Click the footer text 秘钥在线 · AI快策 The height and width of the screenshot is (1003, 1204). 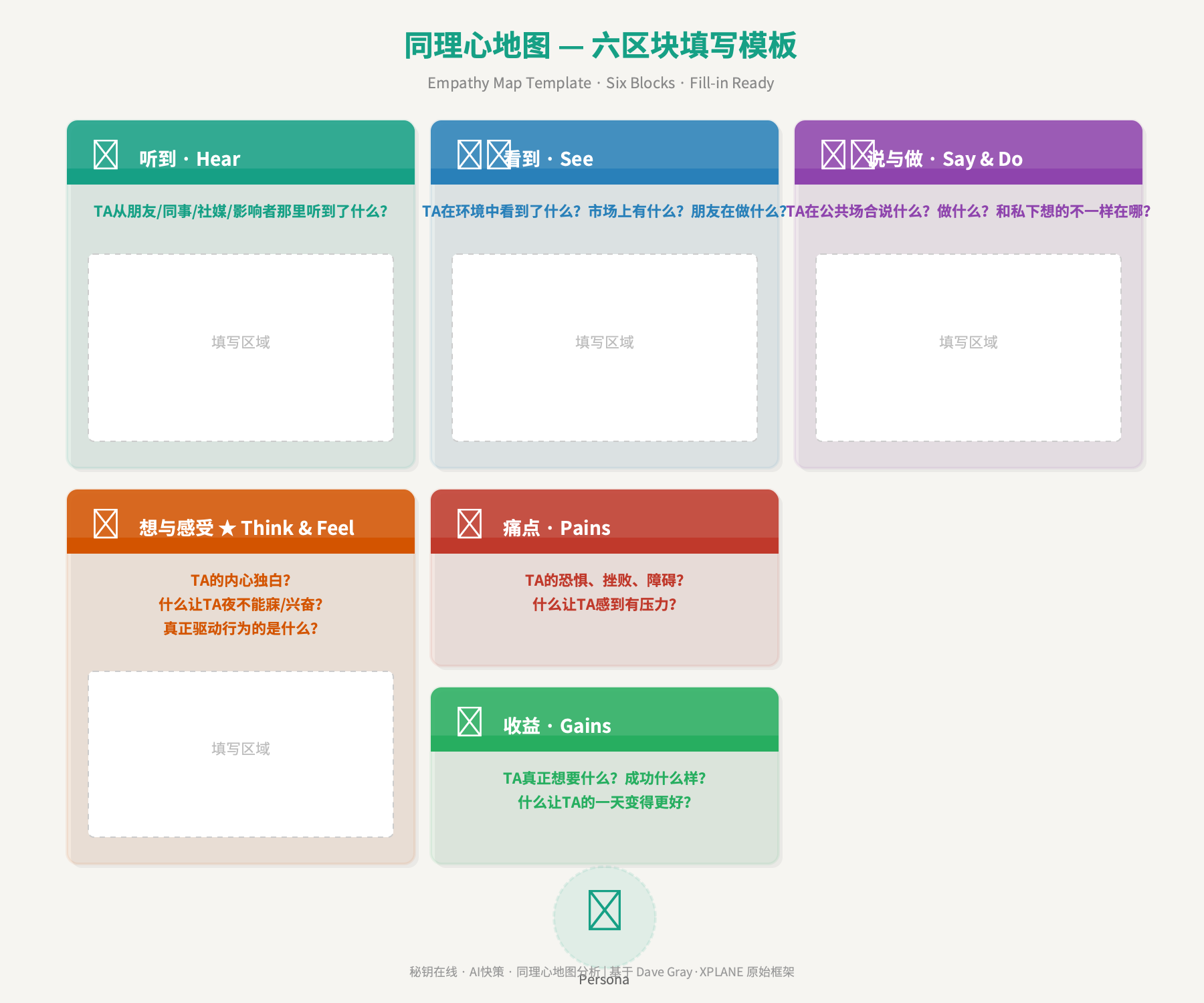pyautogui.click(x=457, y=972)
